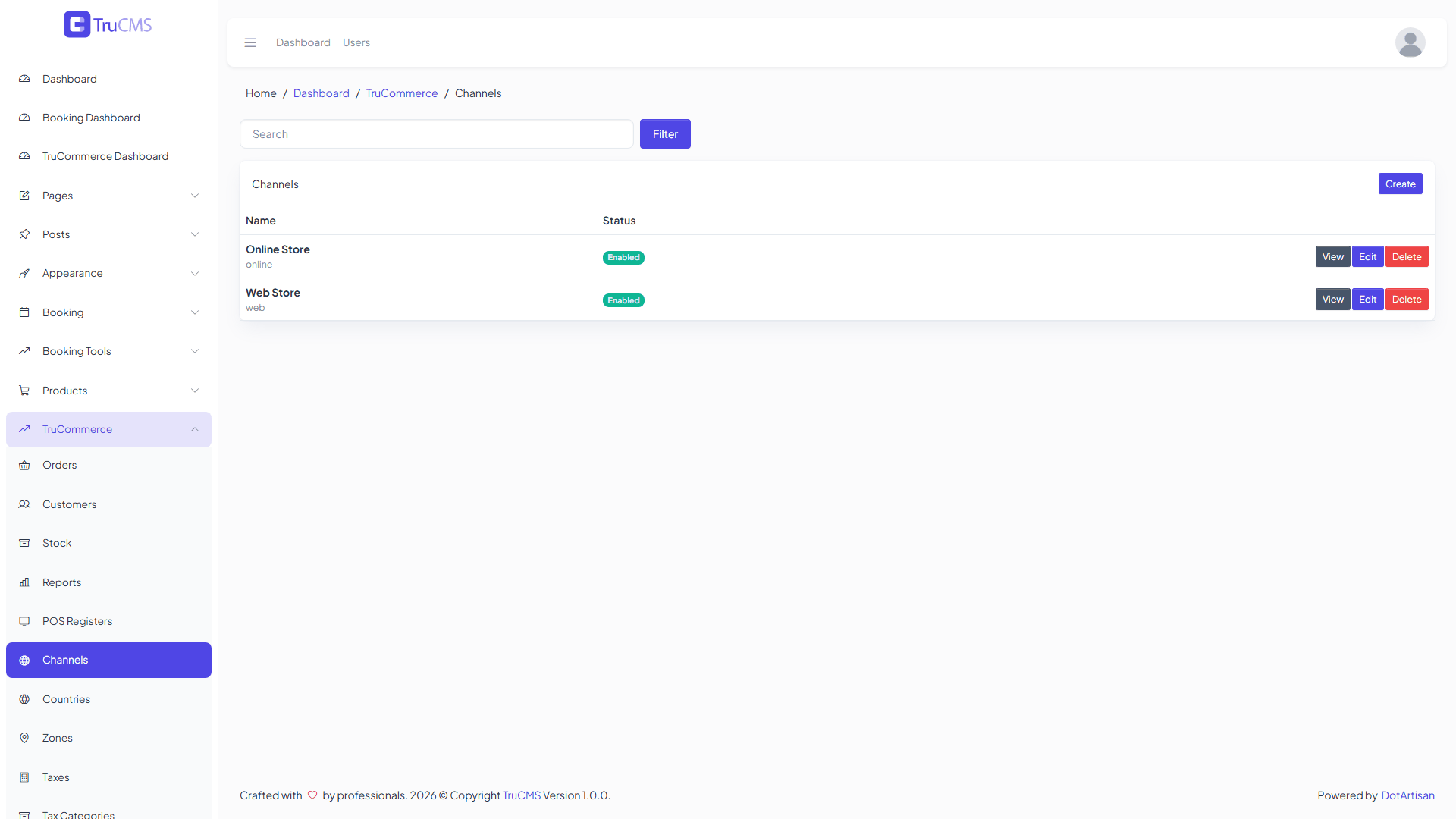Select Channels in the sidebar
This screenshot has width=1456, height=819.
pyautogui.click(x=108, y=660)
